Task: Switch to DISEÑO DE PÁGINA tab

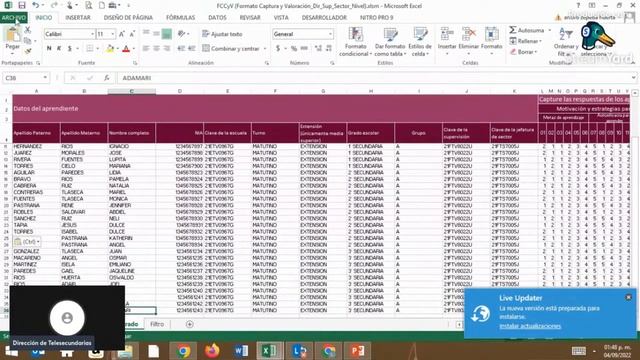Action: tap(128, 18)
